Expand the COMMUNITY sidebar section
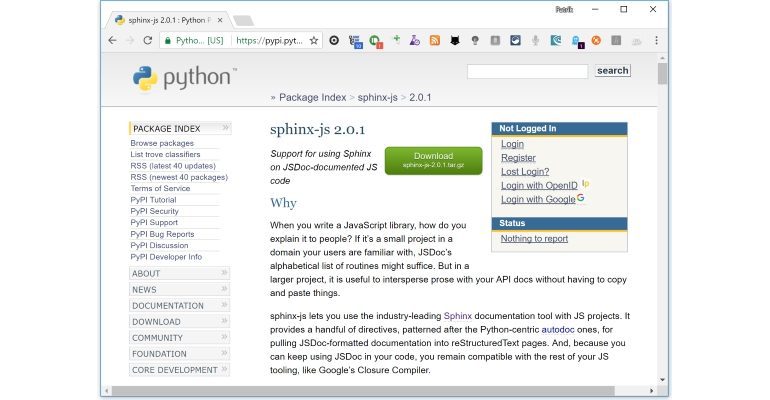The height and width of the screenshot is (400, 770). (179, 337)
